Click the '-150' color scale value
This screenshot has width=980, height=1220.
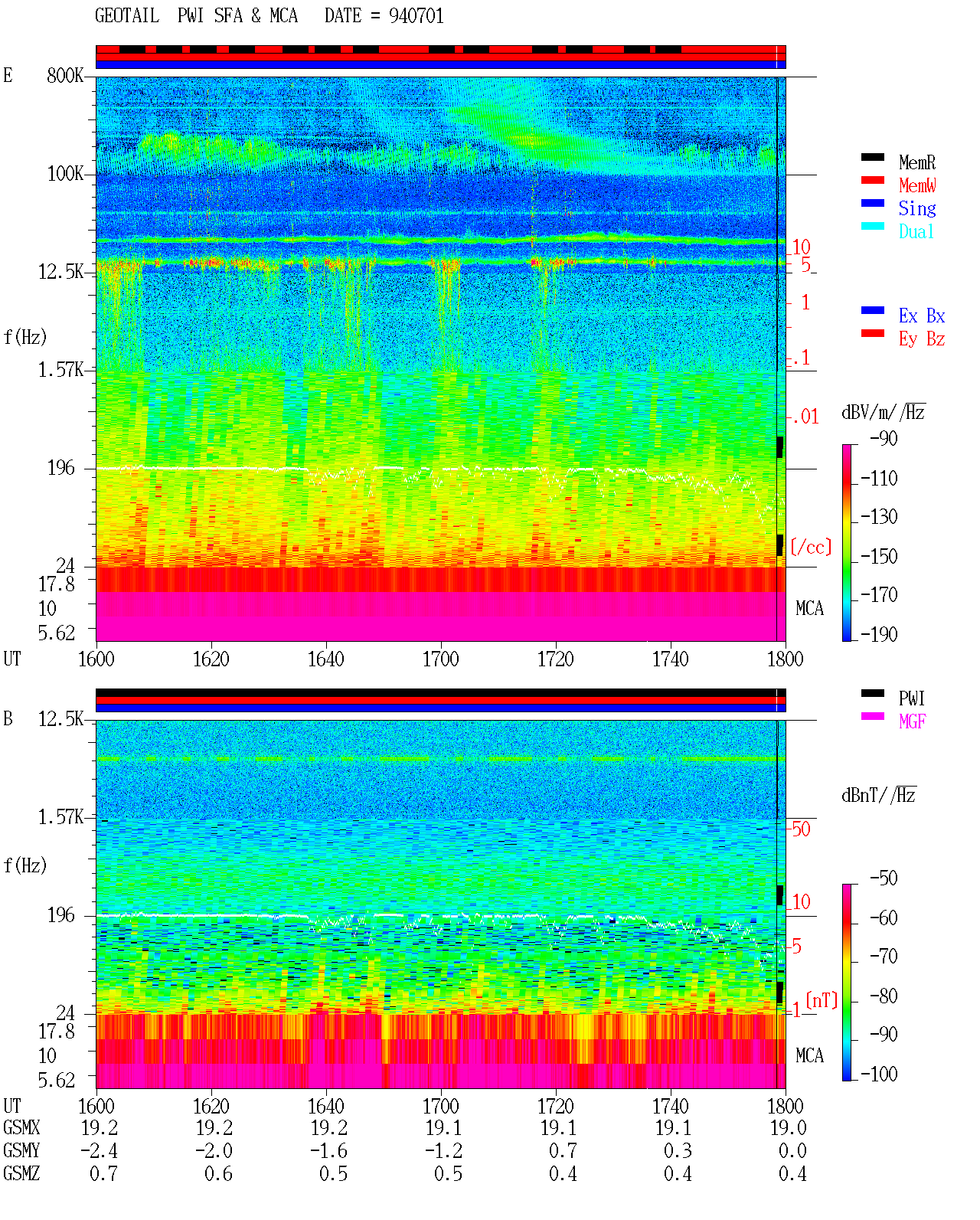coord(879,557)
